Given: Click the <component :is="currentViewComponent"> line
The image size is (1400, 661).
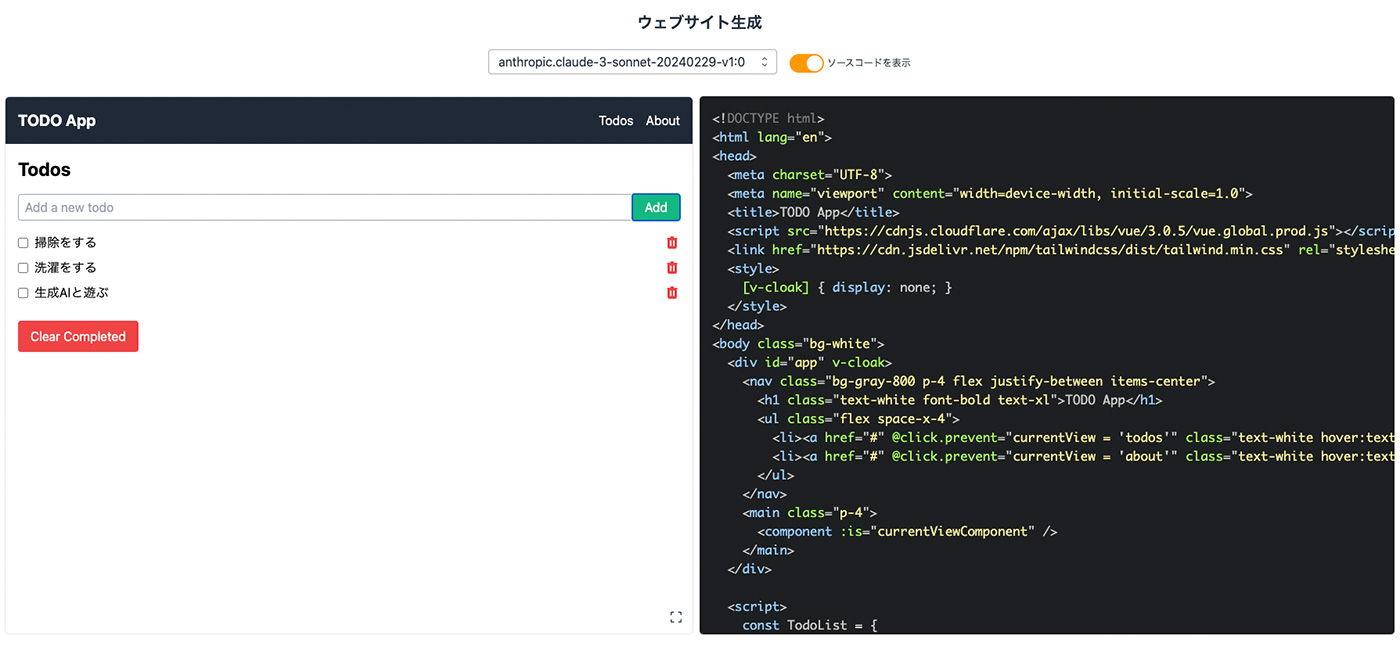Looking at the screenshot, I should (907, 531).
